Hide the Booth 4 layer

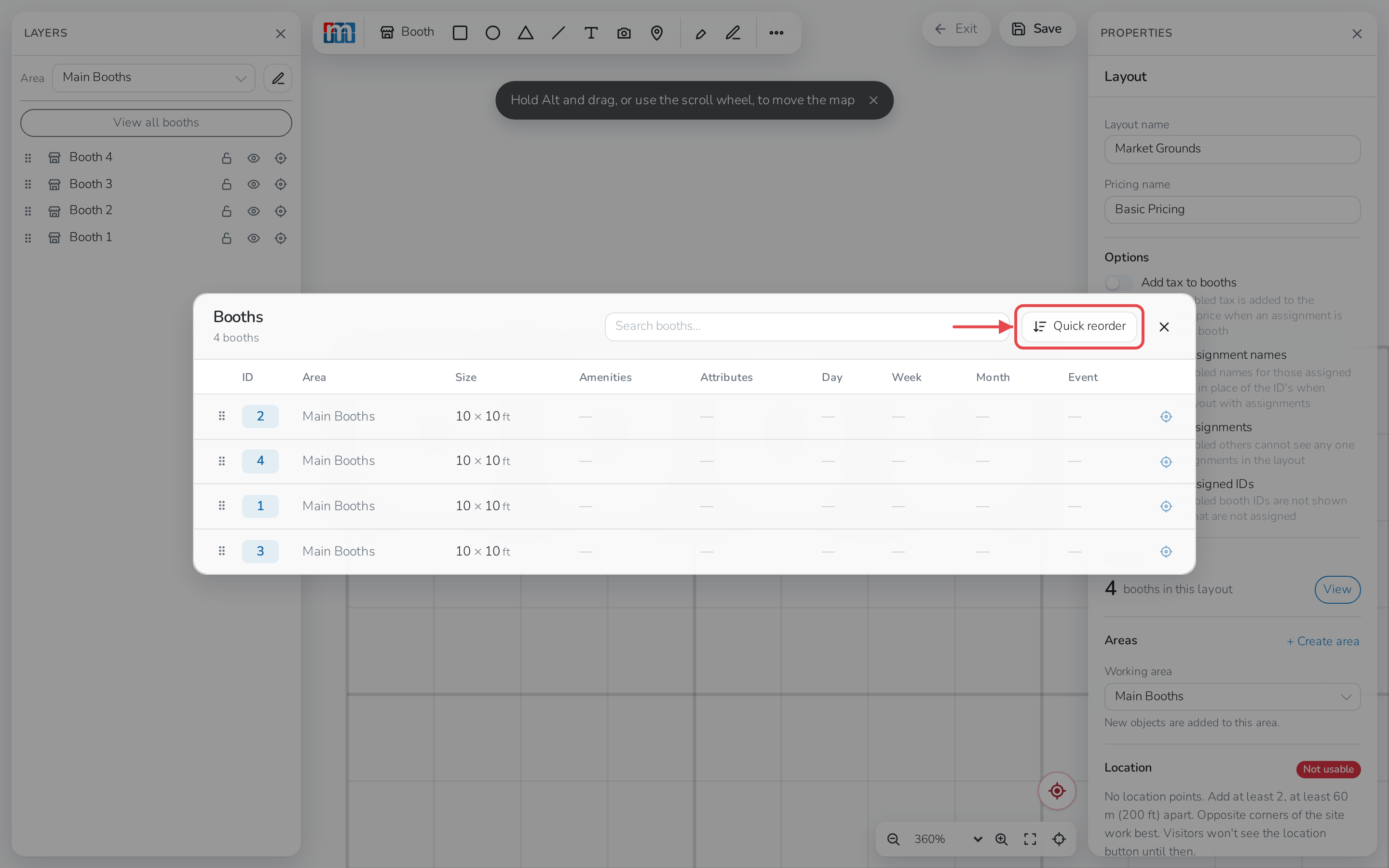(x=254, y=158)
